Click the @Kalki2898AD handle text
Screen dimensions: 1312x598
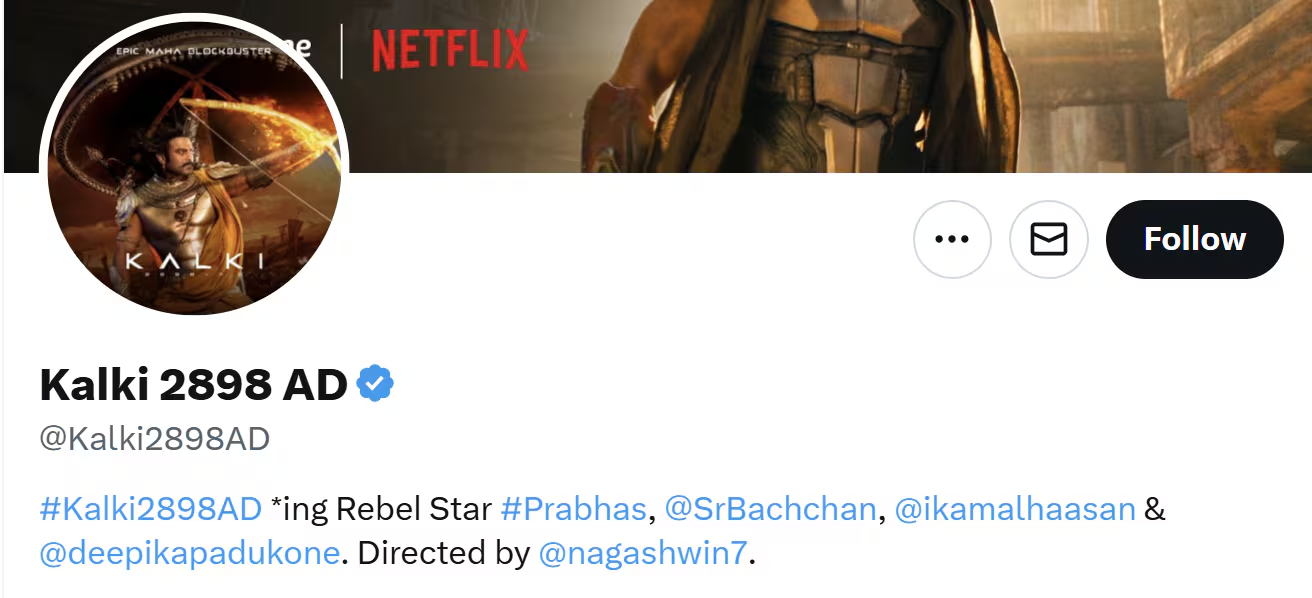[x=155, y=438]
